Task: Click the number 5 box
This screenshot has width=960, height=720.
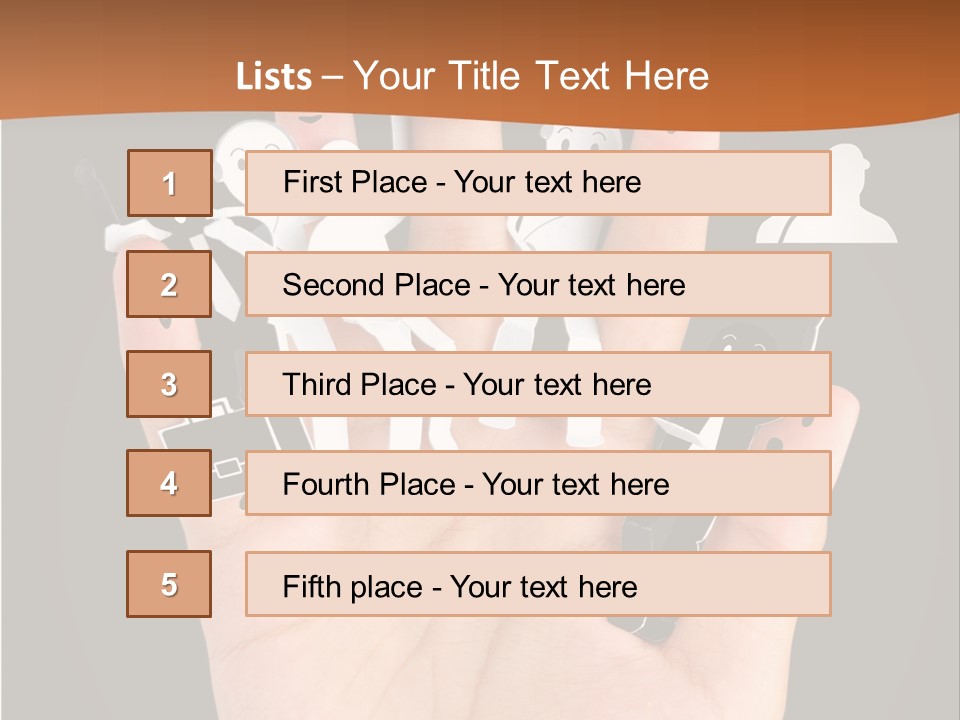Action: tap(169, 584)
